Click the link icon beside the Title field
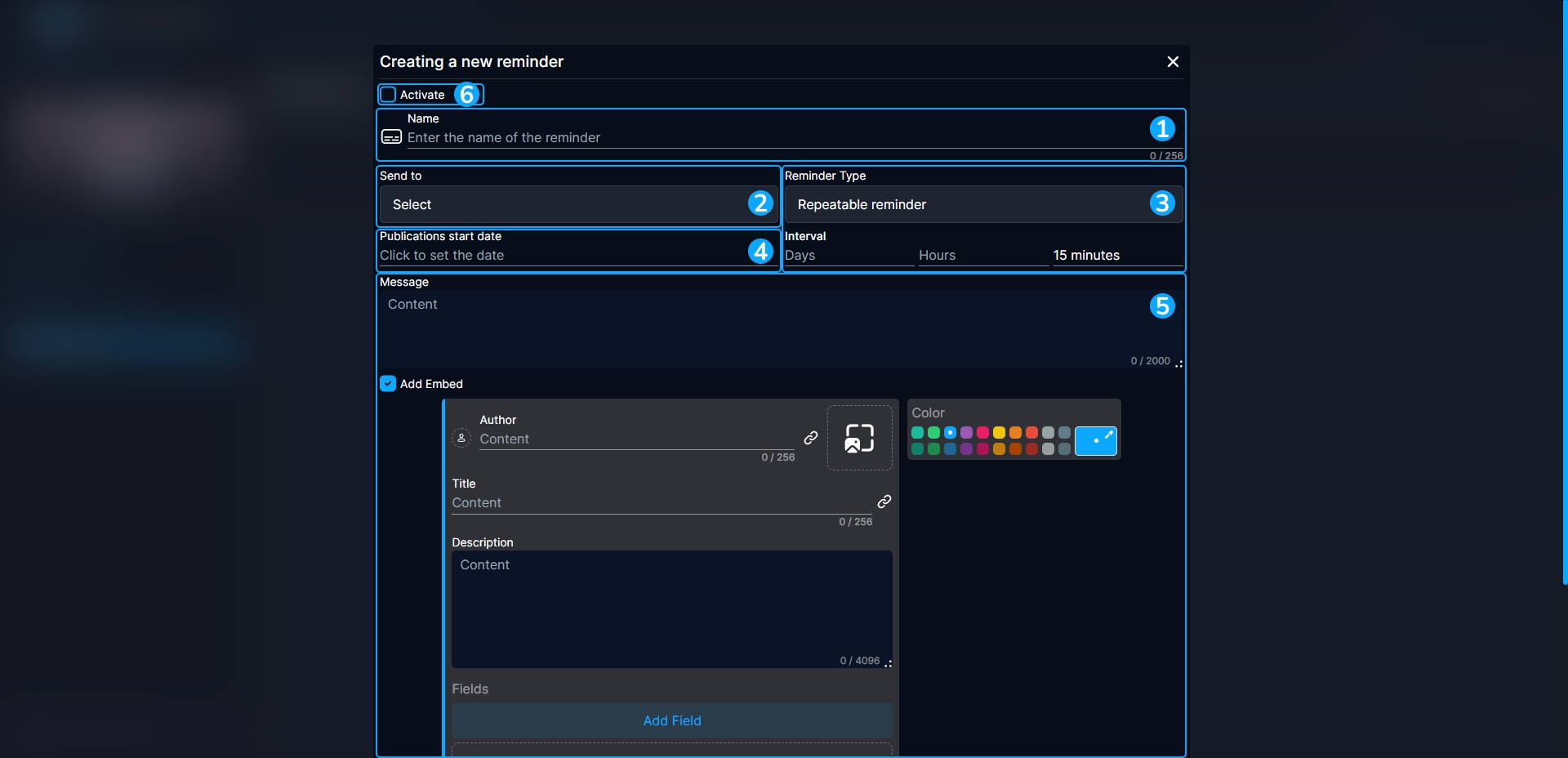The height and width of the screenshot is (758, 1568). (884, 502)
